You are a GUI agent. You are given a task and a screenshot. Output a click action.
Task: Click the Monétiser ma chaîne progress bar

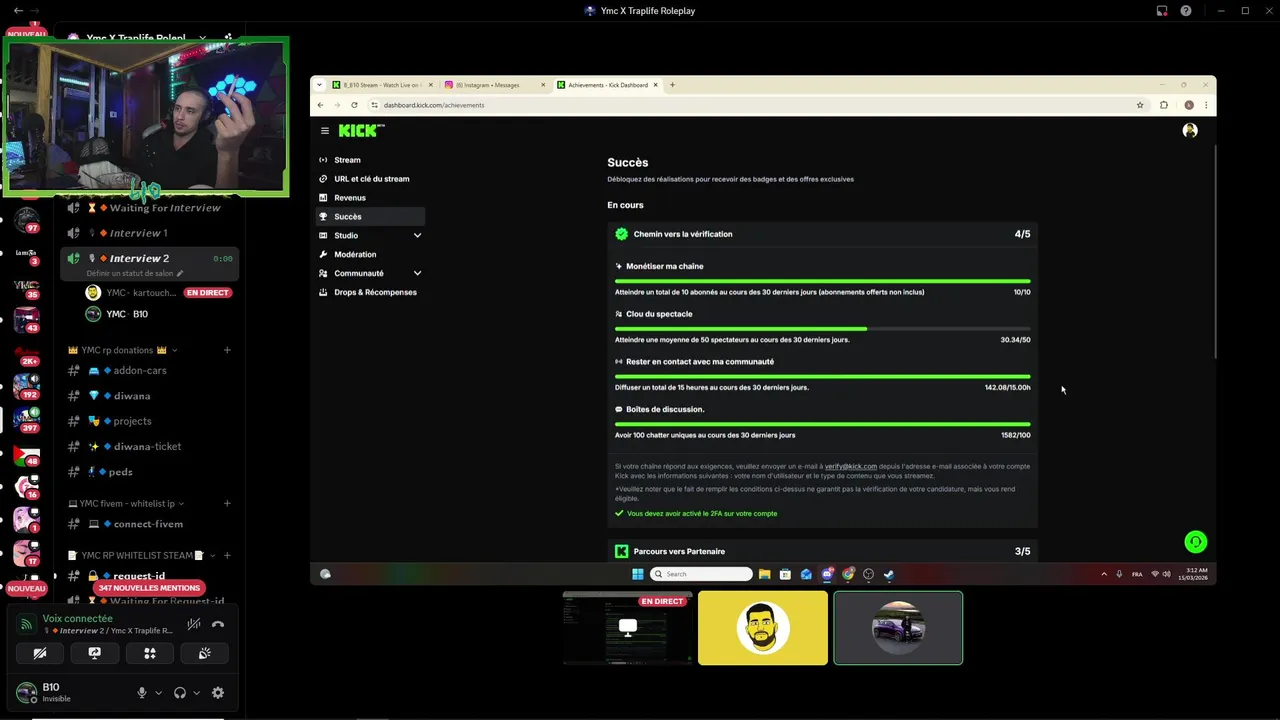click(822, 281)
